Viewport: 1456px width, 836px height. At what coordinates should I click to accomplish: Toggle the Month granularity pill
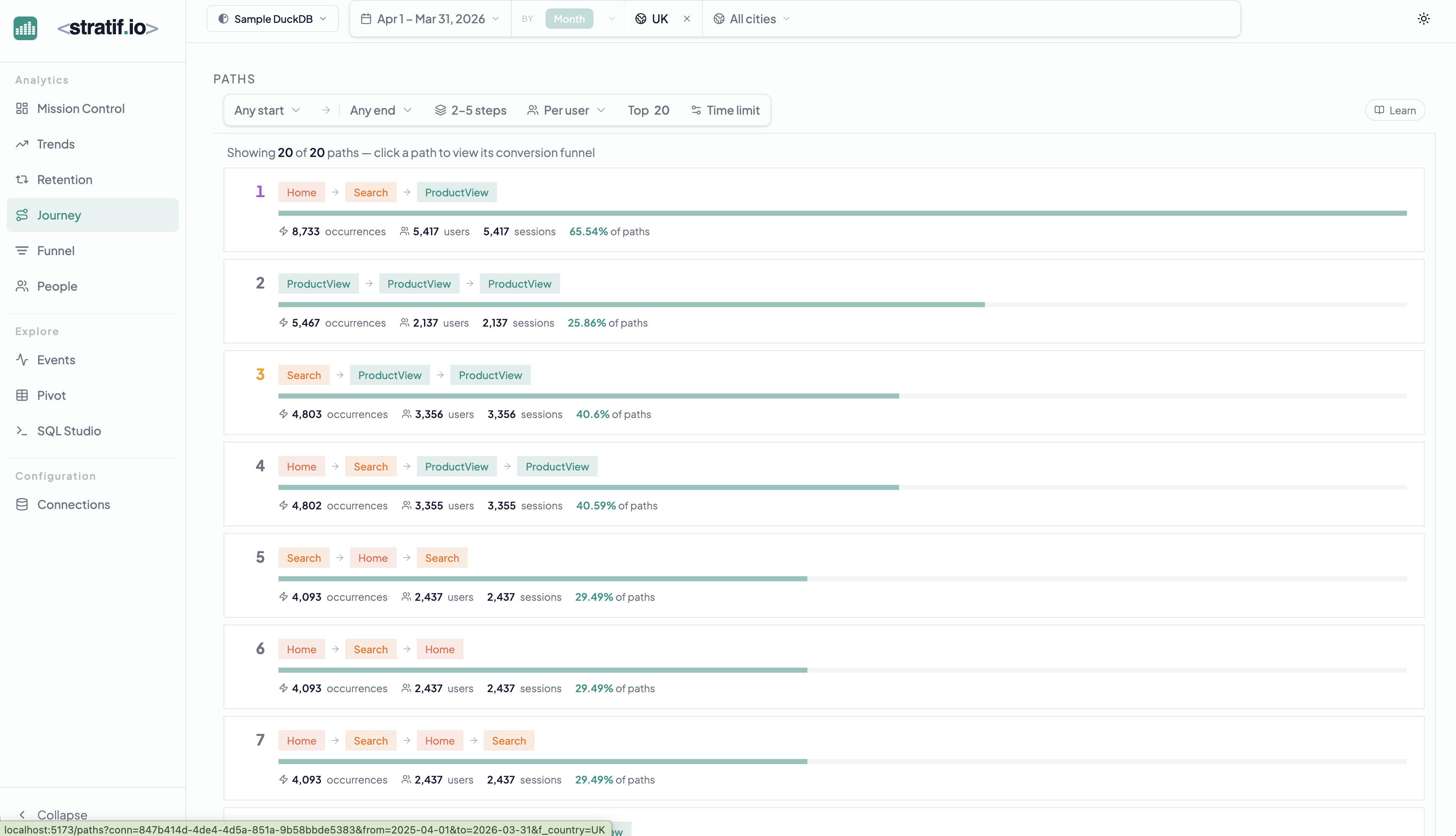[568, 19]
